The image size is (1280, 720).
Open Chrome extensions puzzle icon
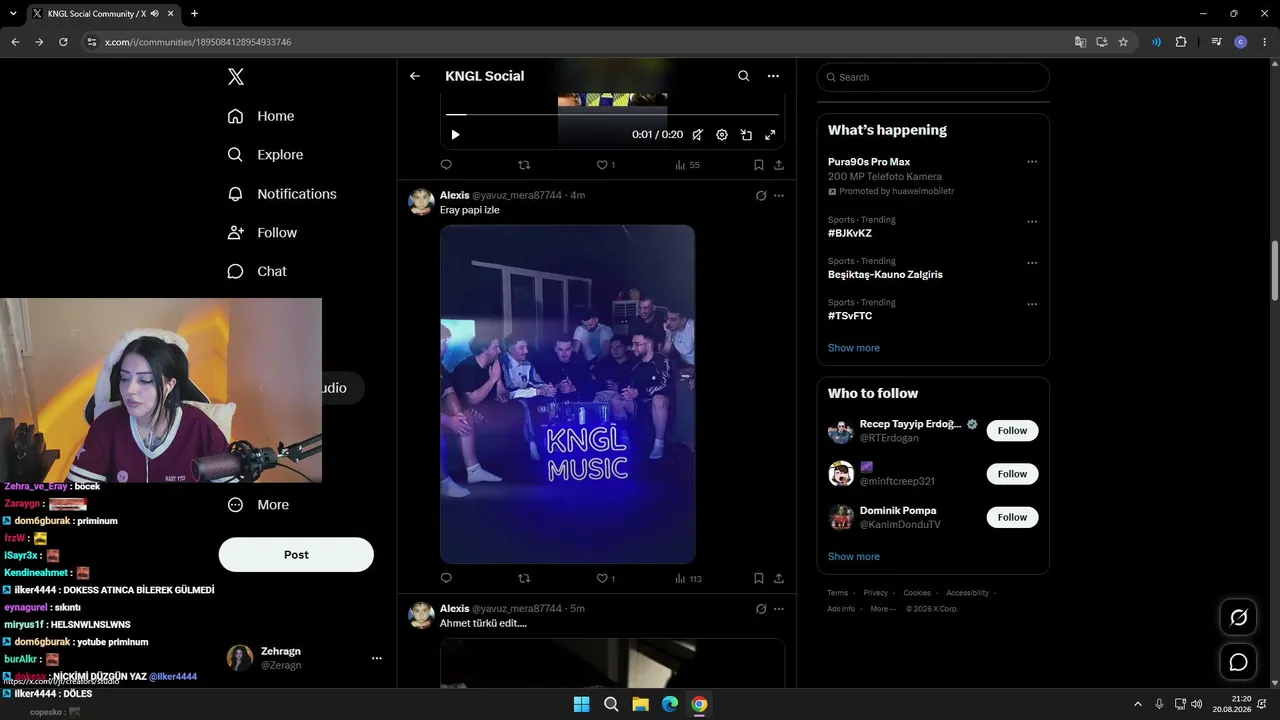click(1181, 42)
